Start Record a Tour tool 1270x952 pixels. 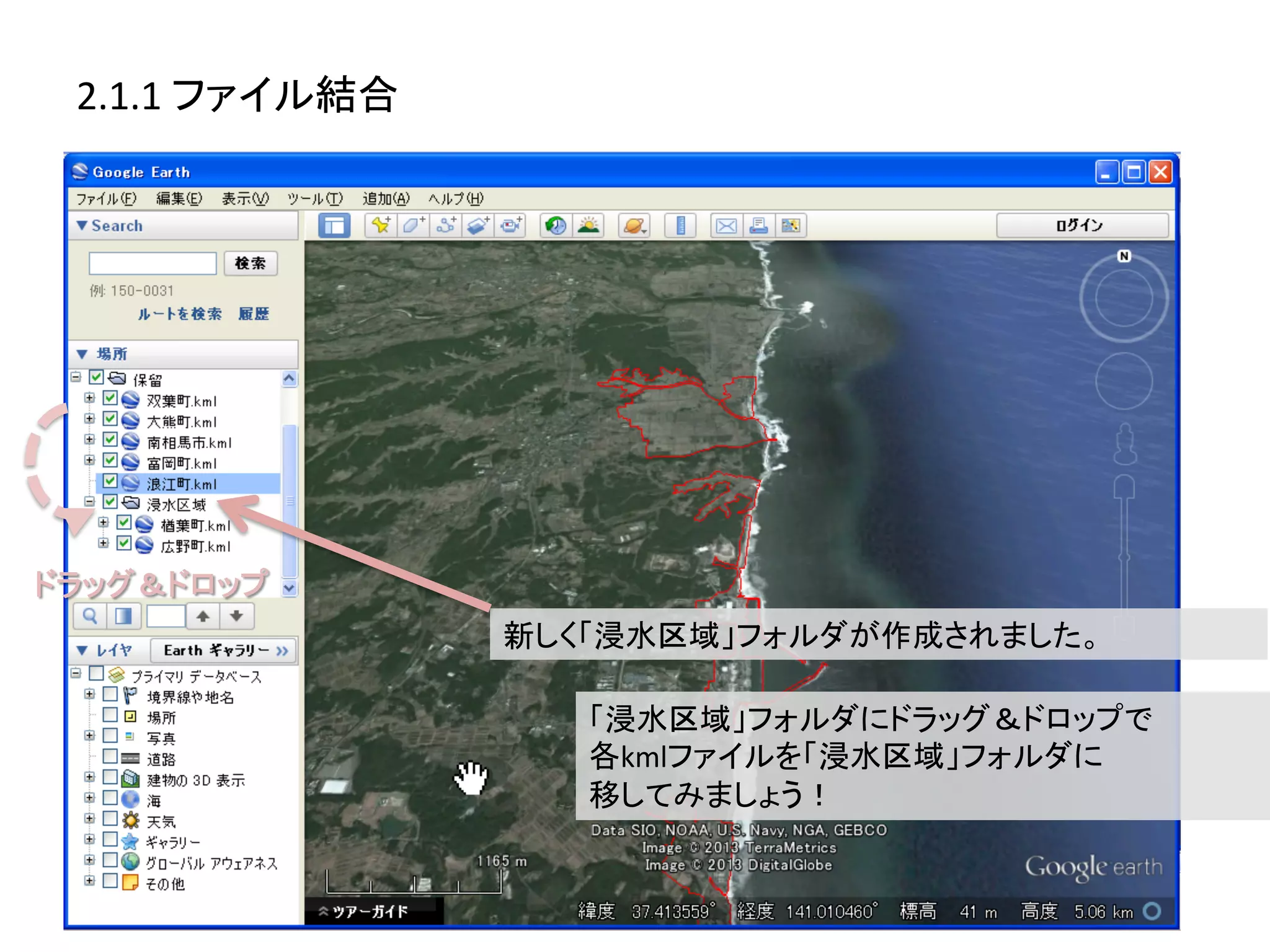click(x=510, y=226)
